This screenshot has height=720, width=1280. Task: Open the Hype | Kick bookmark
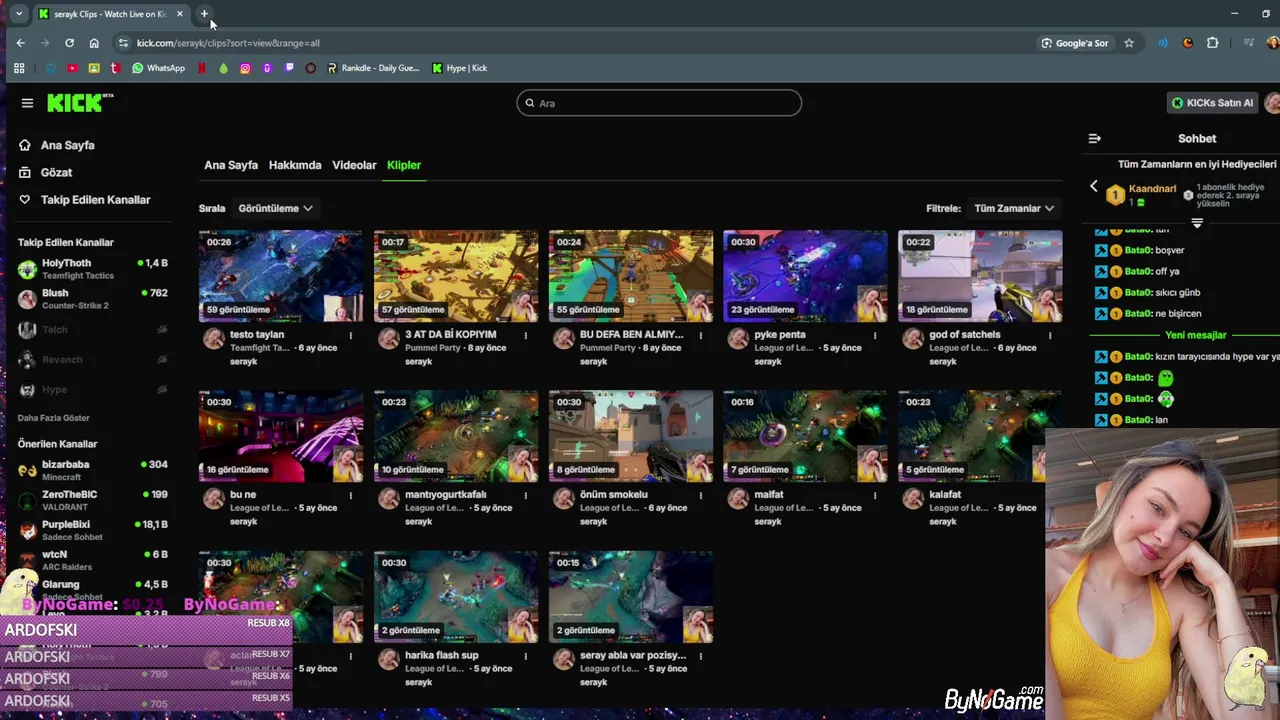(x=460, y=68)
